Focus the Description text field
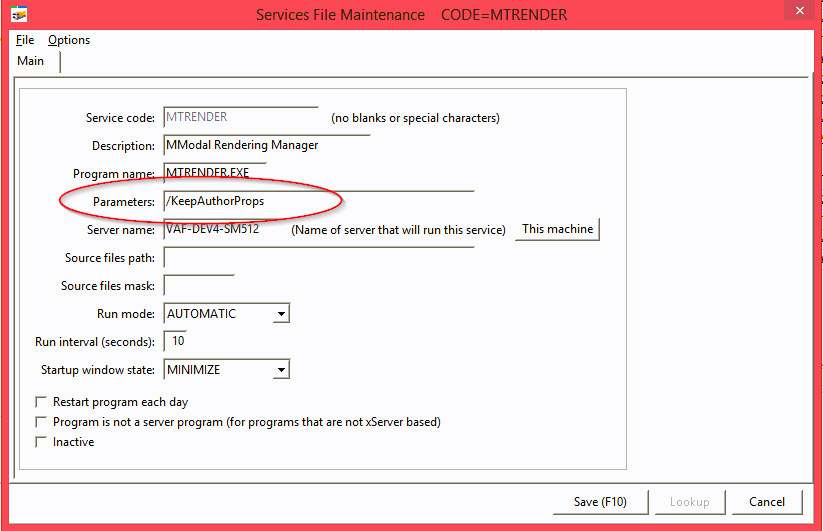 click(265, 146)
